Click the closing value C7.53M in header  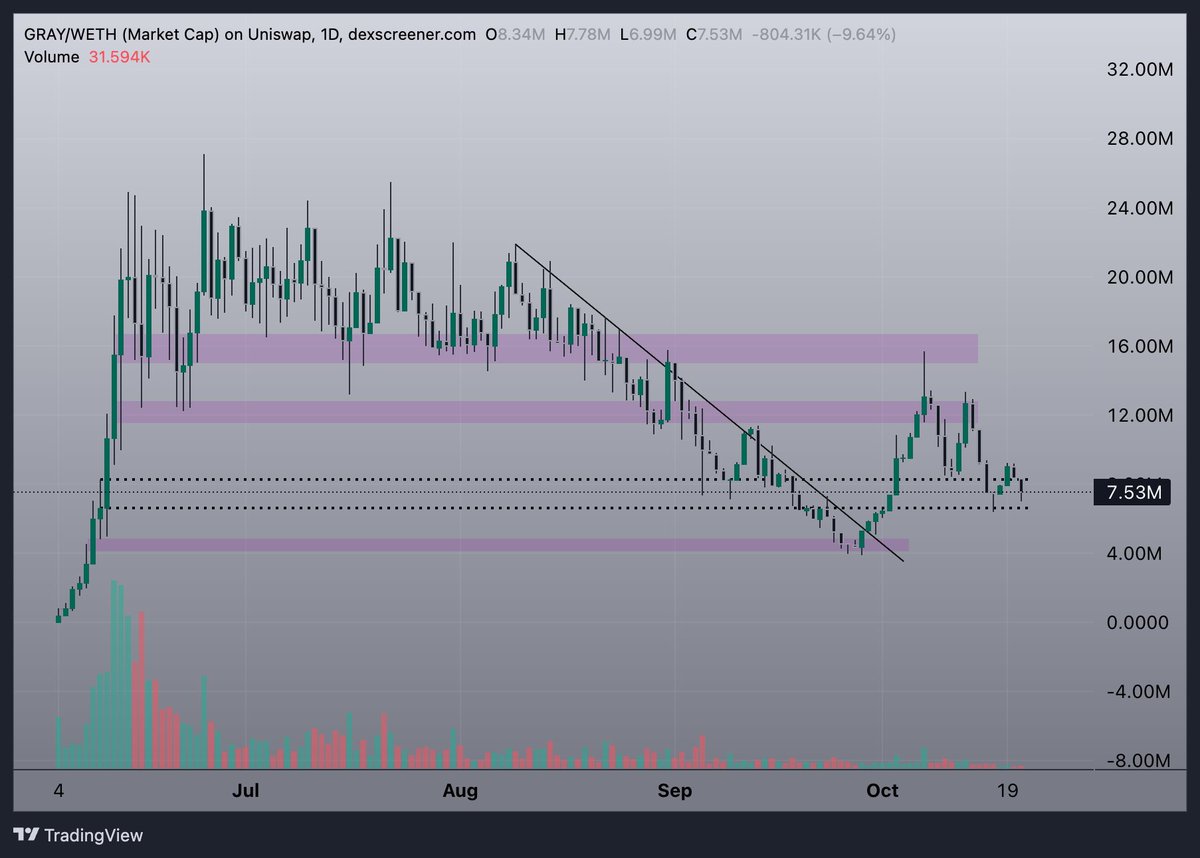pos(714,34)
